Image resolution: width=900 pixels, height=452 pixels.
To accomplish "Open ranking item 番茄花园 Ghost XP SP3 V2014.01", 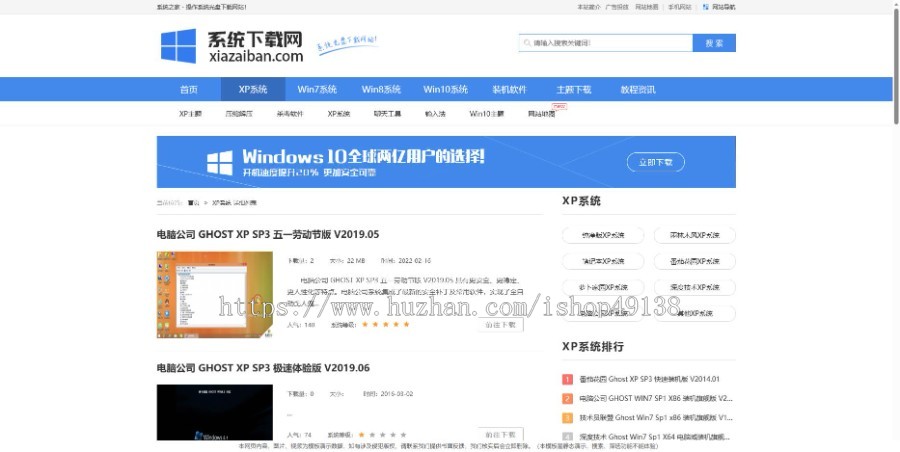I will pyautogui.click(x=649, y=379).
